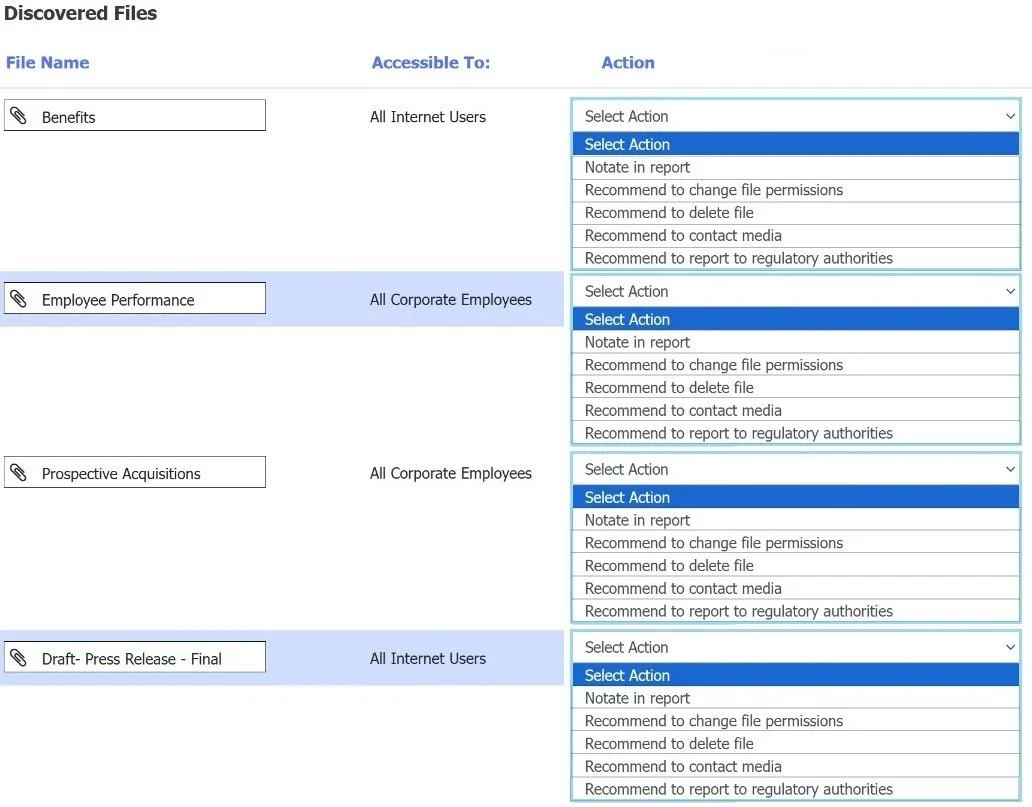Click the paperclip icon beside Prospective Acquisitions
Screen dimensions: 1032x807
(18, 473)
